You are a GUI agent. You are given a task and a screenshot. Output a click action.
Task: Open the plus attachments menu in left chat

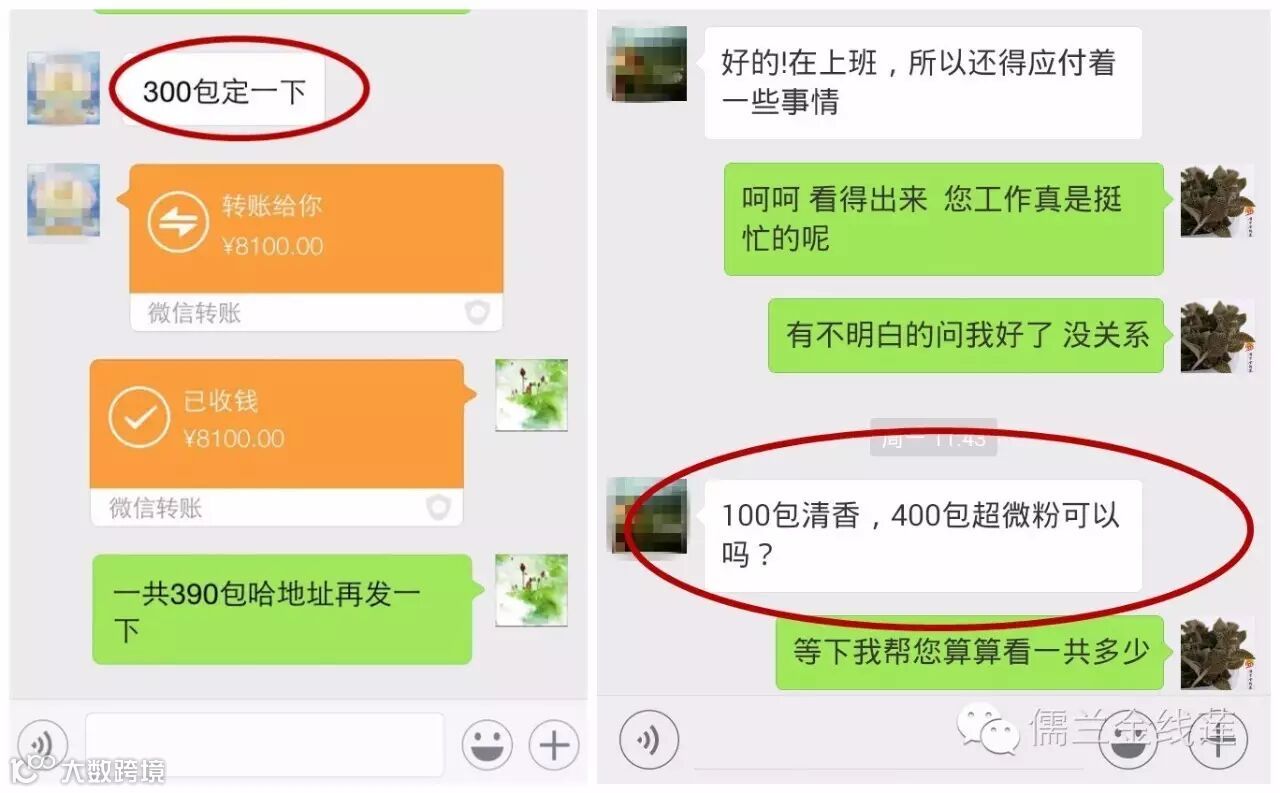[553, 745]
